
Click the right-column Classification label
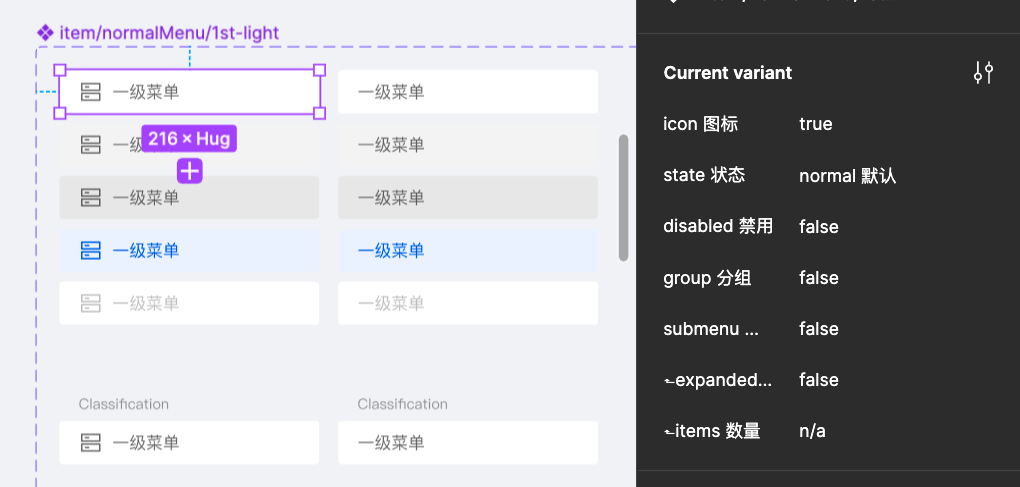(x=402, y=404)
